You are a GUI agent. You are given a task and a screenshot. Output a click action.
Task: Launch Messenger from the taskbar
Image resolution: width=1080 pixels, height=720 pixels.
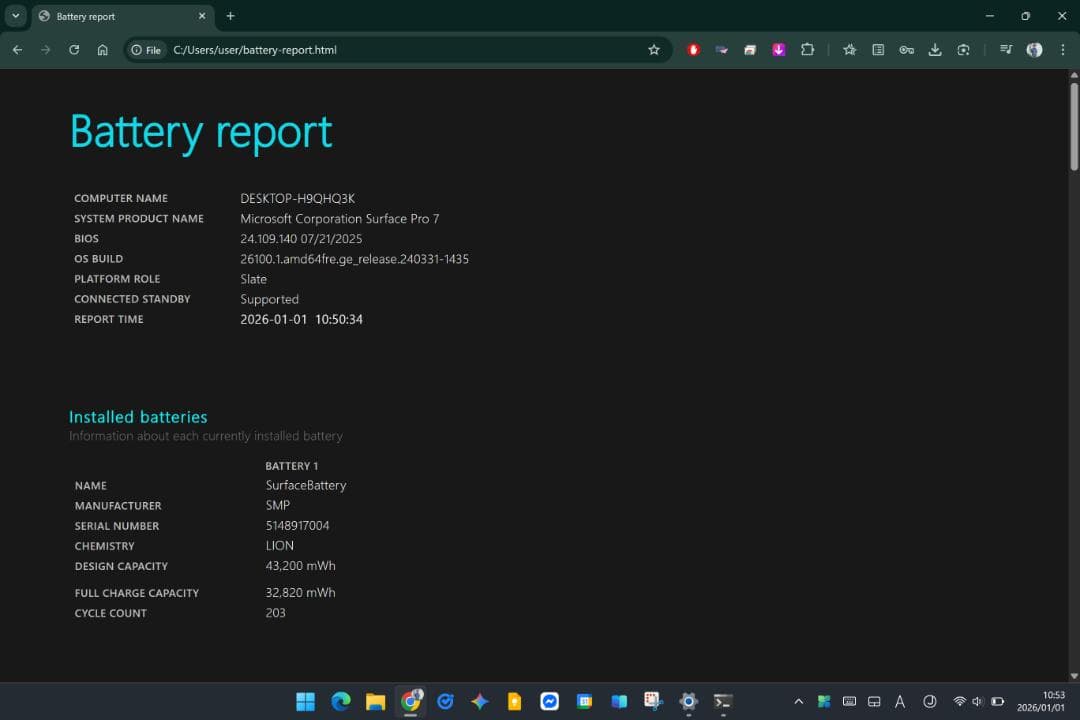point(549,701)
